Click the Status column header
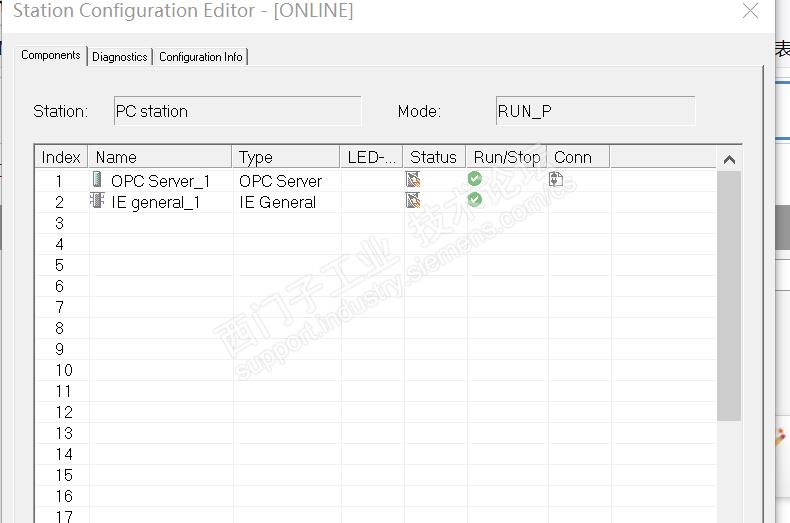 coord(434,157)
